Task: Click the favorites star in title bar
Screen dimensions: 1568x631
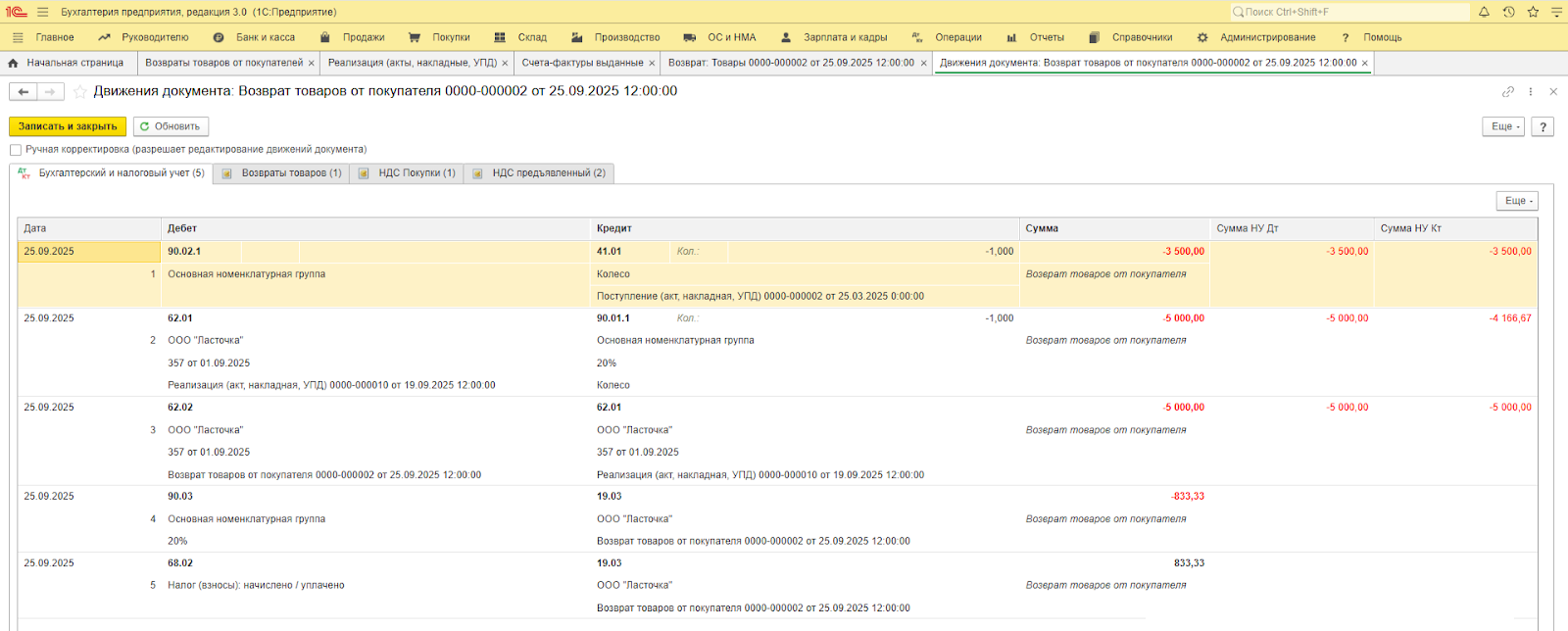Action: point(1533,12)
